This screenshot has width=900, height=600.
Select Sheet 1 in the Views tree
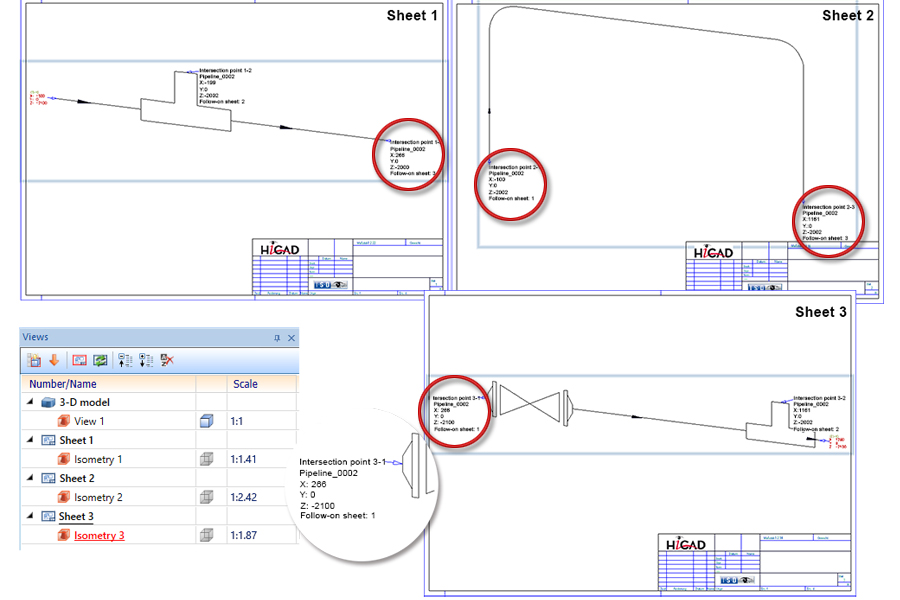point(76,440)
